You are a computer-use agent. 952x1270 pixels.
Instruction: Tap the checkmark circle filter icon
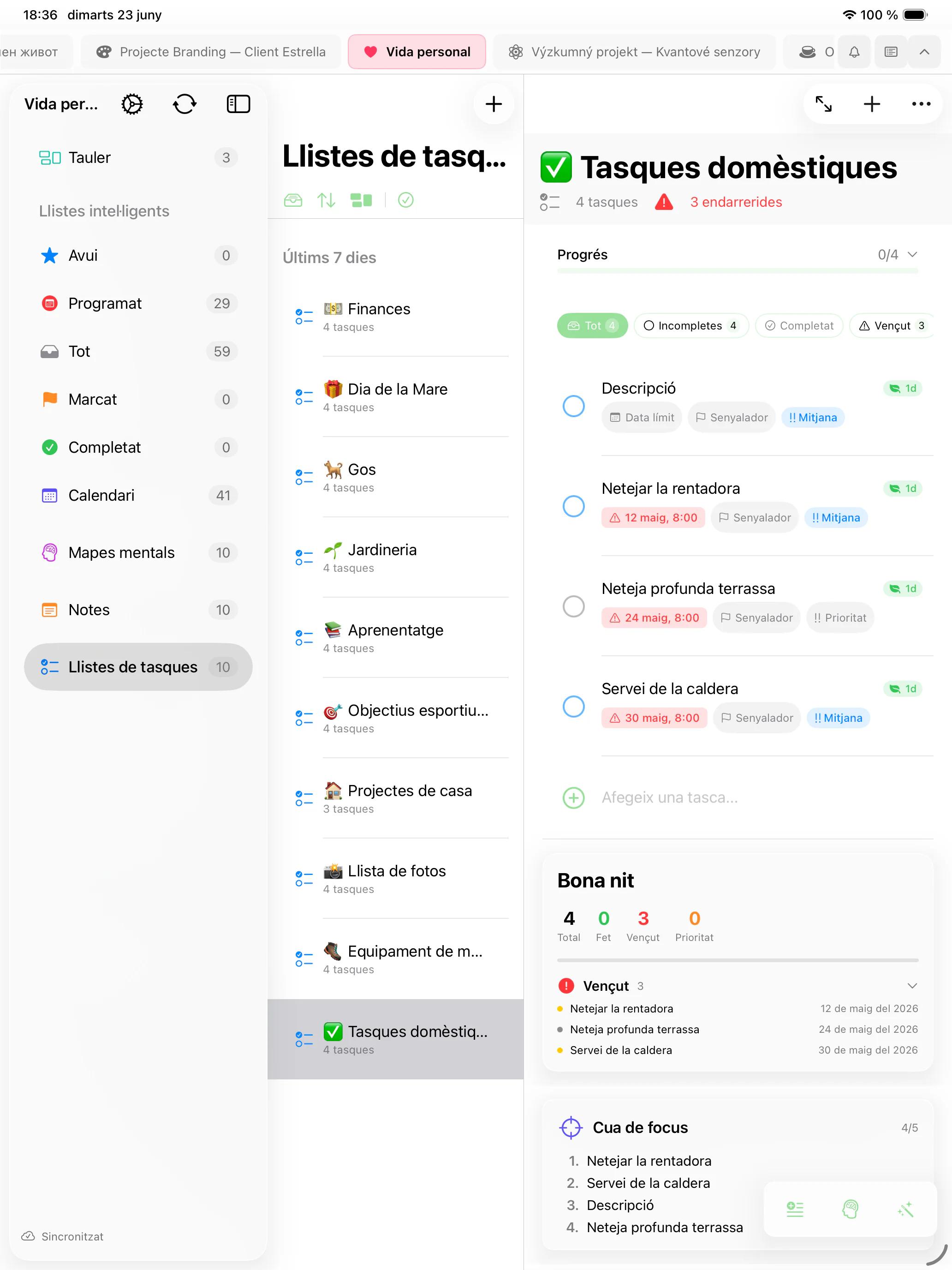click(x=406, y=200)
